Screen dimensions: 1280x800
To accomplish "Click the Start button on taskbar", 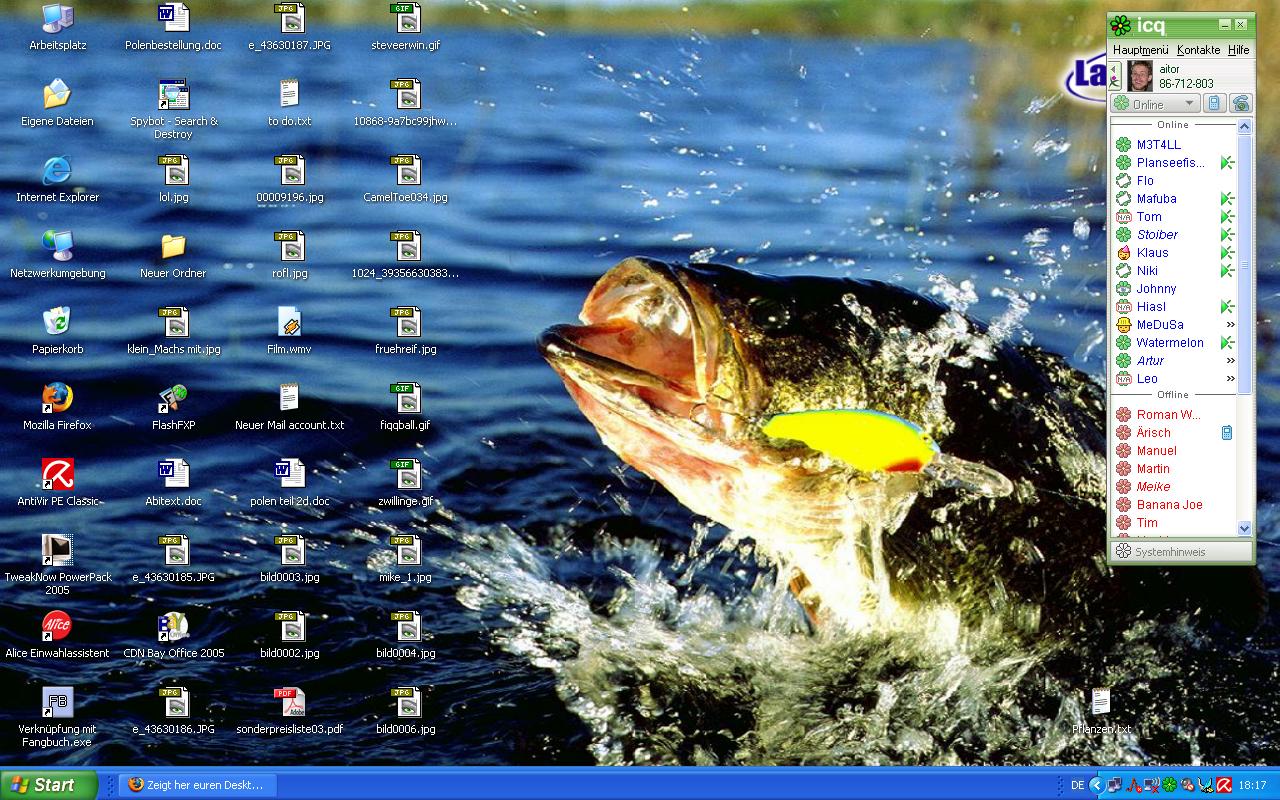I will pos(49,785).
